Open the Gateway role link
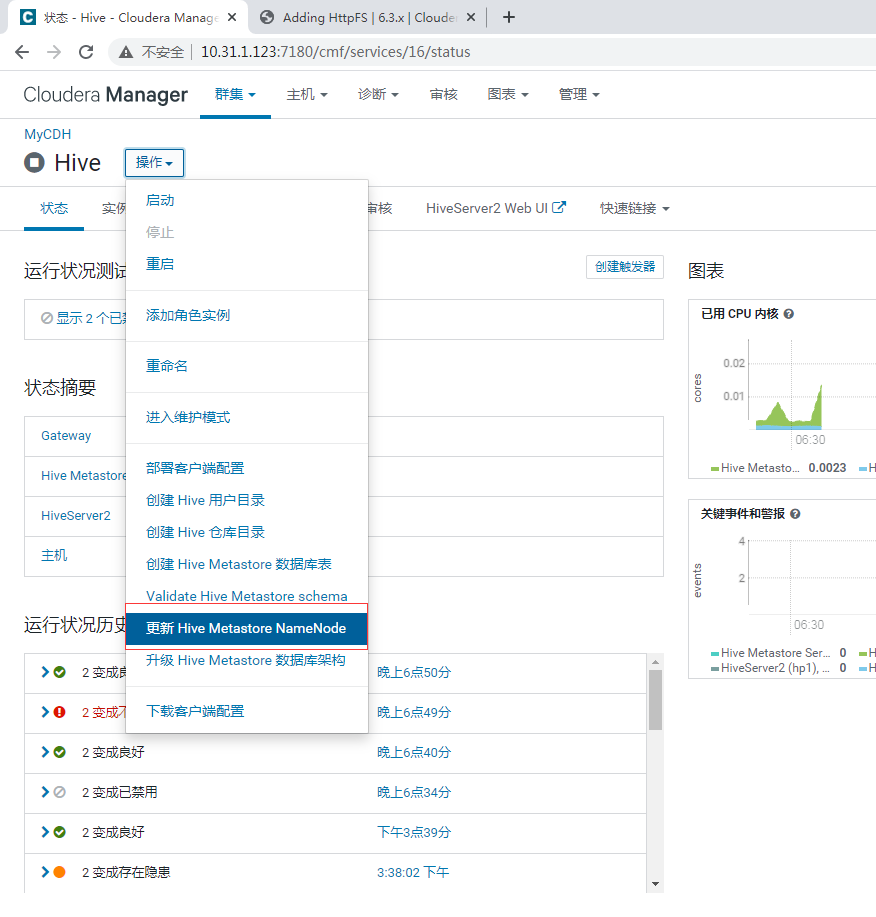The width and height of the screenshot is (876, 917). click(x=66, y=436)
